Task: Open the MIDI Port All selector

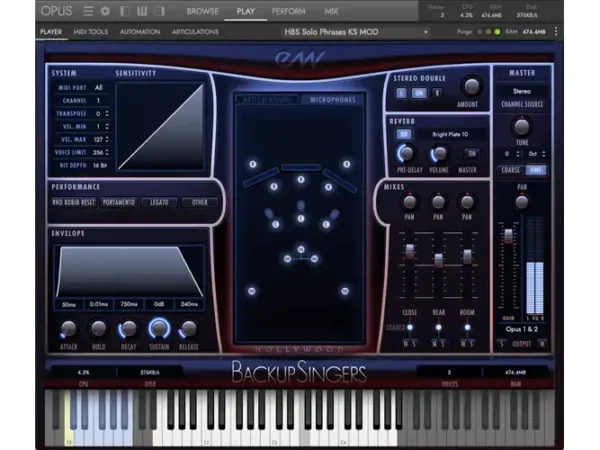Action: (x=99, y=88)
